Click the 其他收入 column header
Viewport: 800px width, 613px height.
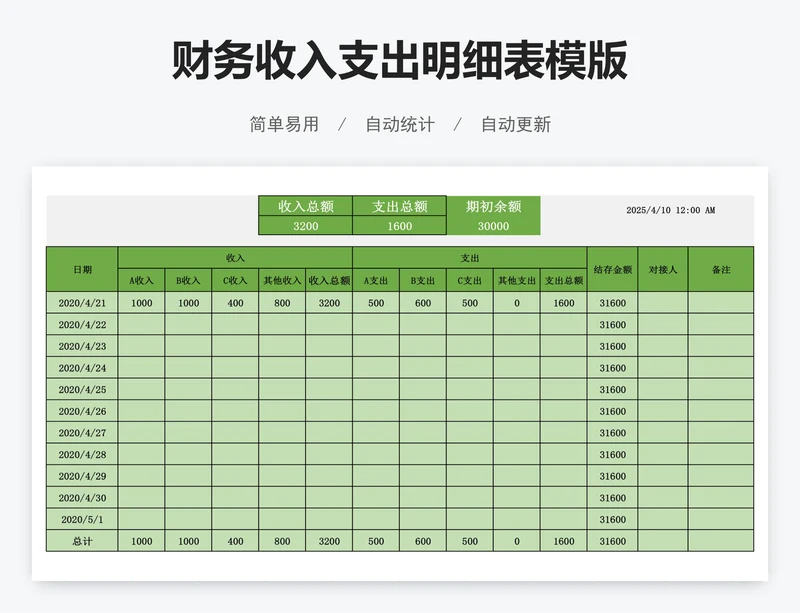282,280
